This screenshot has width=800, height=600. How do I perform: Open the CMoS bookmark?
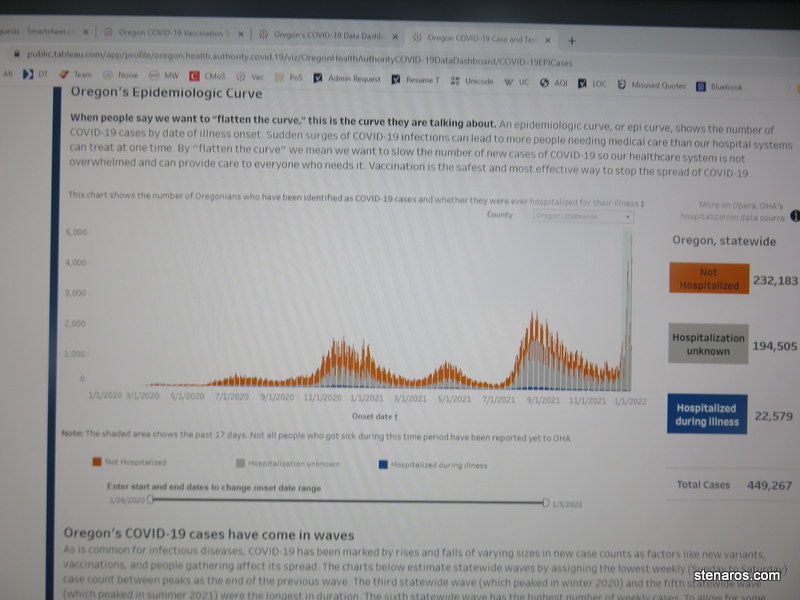[x=207, y=76]
